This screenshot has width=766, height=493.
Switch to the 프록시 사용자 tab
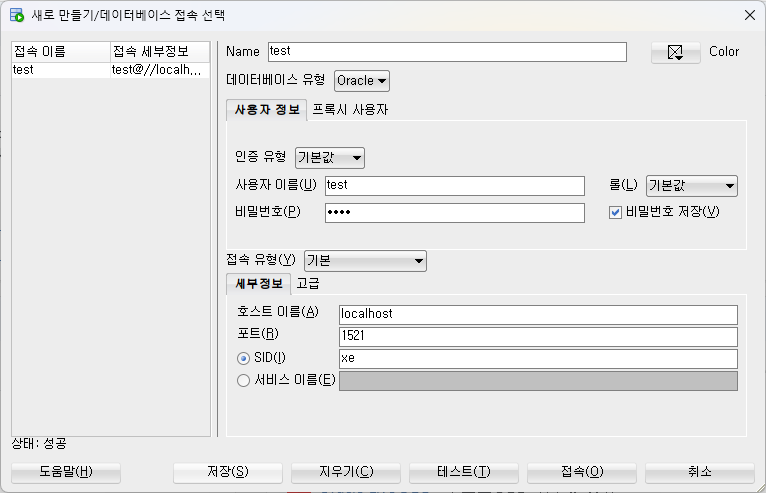[350, 110]
